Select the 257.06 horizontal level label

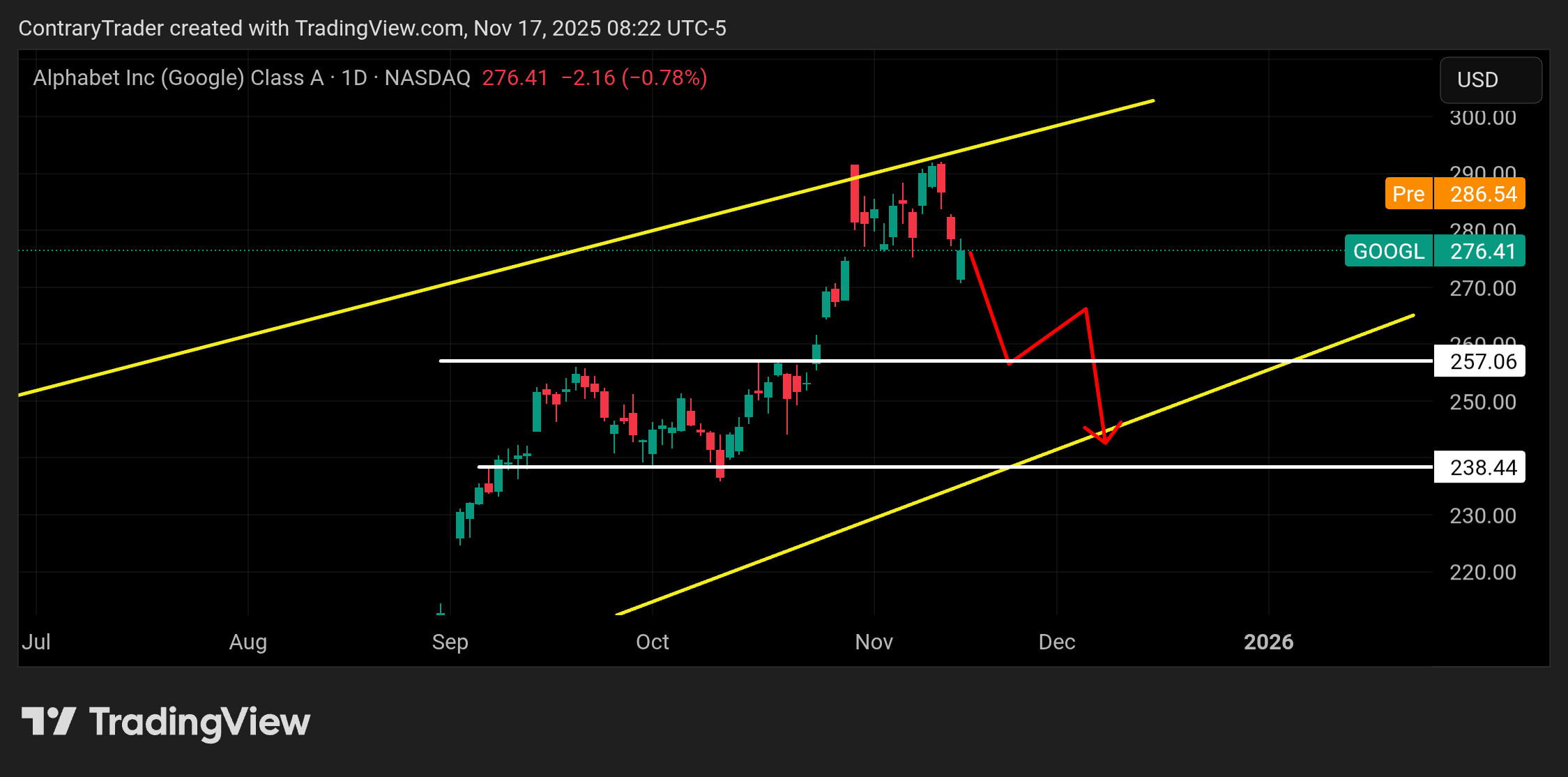1479,361
